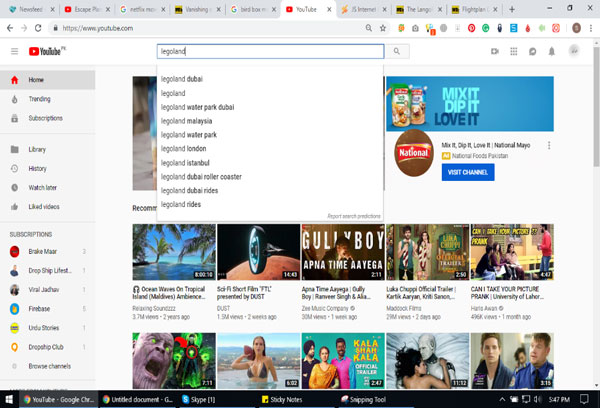Select suggestion 'legoland dubai rides'
This screenshot has height=408, width=600.
click(x=270, y=191)
